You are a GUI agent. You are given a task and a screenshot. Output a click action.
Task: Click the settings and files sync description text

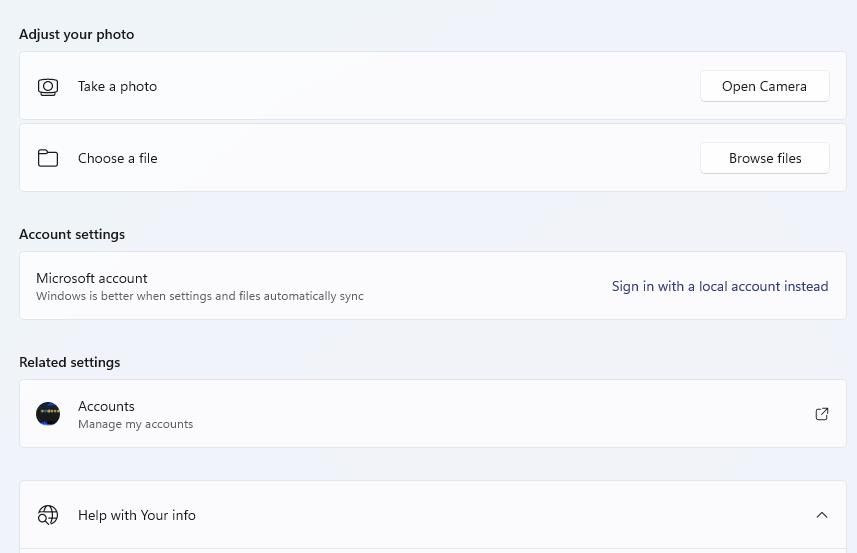[x=200, y=296]
